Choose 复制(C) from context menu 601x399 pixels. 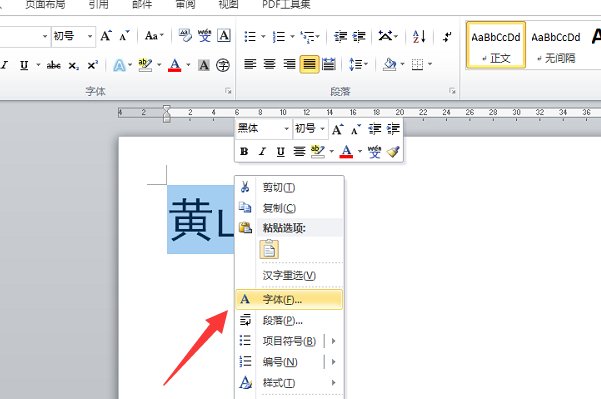click(289, 208)
